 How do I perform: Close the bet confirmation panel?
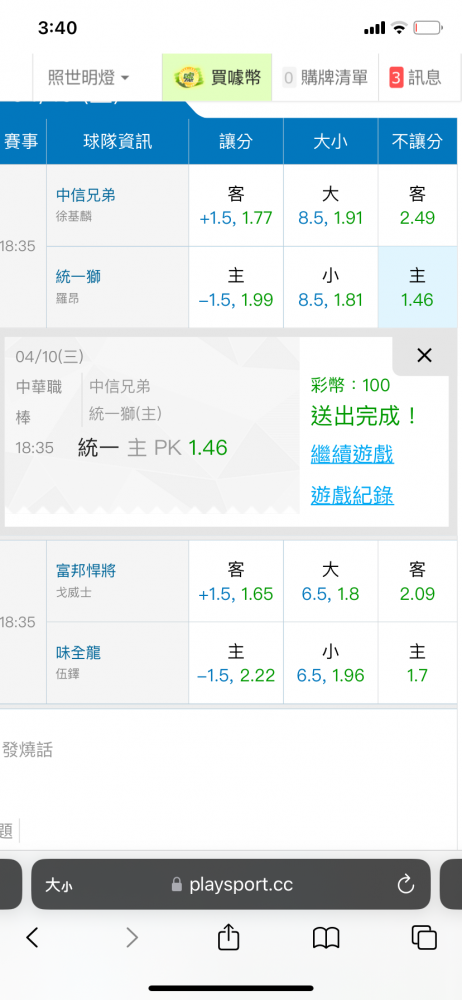(424, 356)
